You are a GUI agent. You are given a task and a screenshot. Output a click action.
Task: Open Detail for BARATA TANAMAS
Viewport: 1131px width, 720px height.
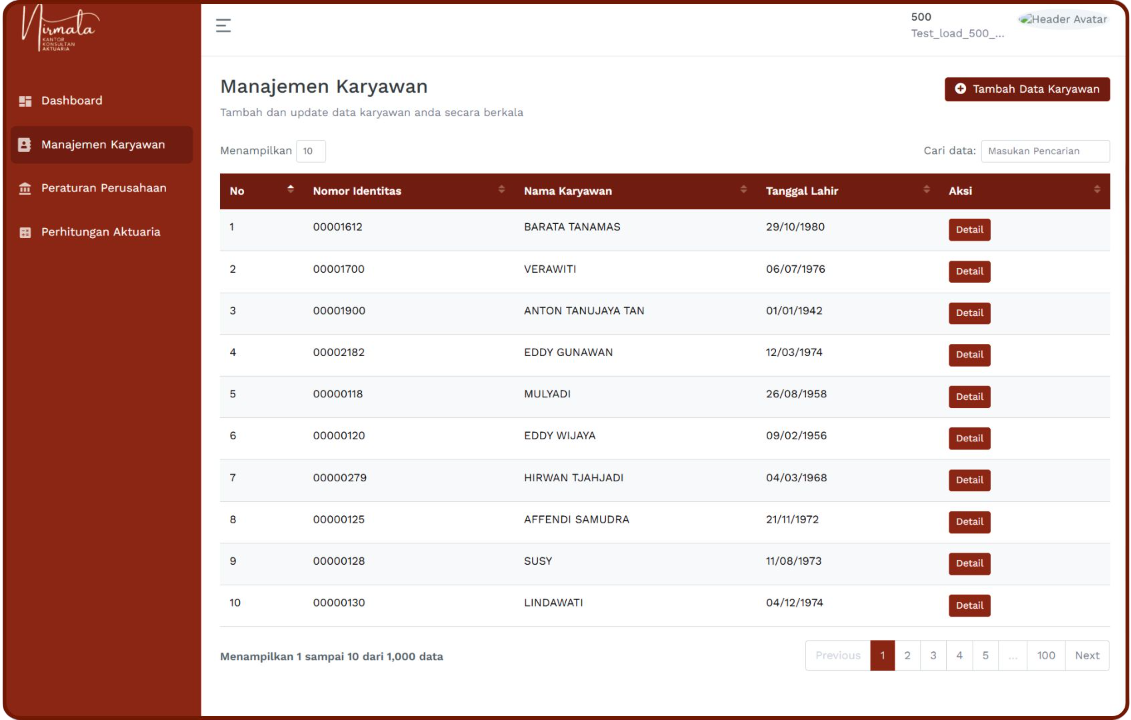pyautogui.click(x=969, y=230)
